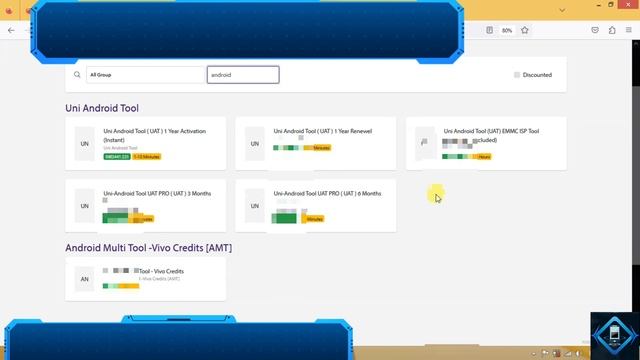This screenshot has width=640, height=360.
Task: Click AN thumbnail of Vivo Credits
Action: click(x=84, y=279)
